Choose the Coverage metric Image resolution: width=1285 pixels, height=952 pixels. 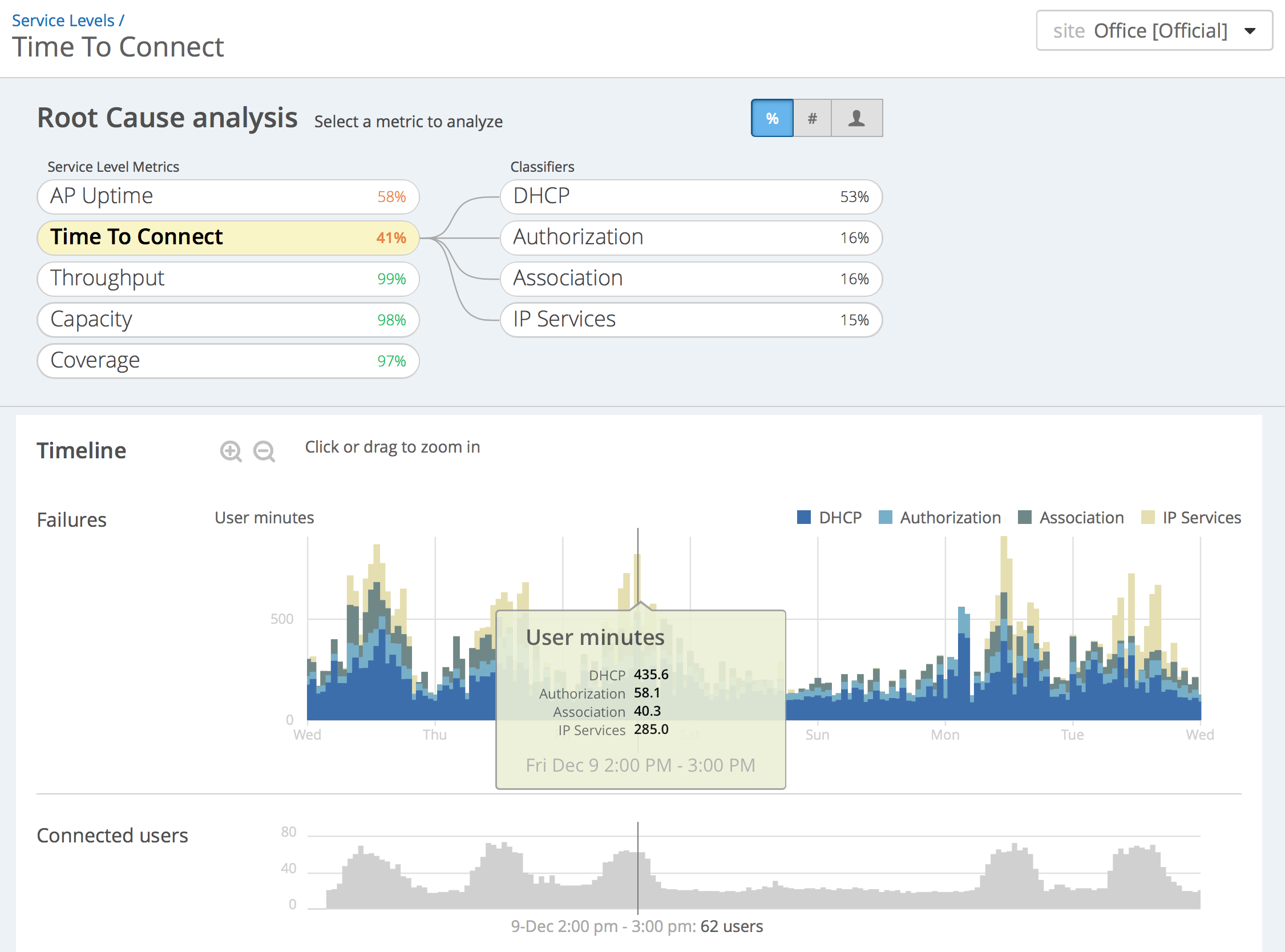click(x=228, y=361)
